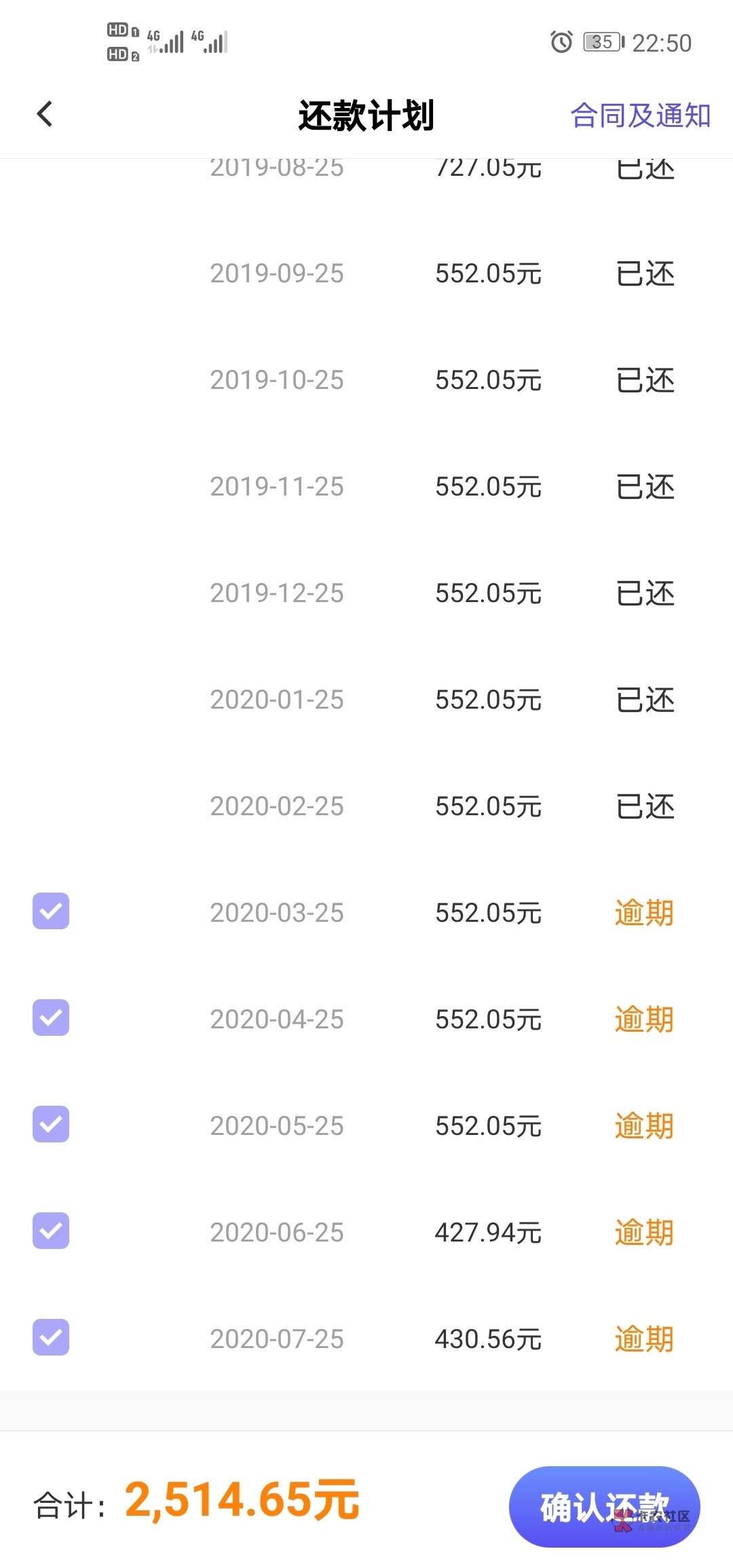Tap the 已还 status for 2020-02-25
Image resolution: width=733 pixels, height=1568 pixels.
click(645, 806)
